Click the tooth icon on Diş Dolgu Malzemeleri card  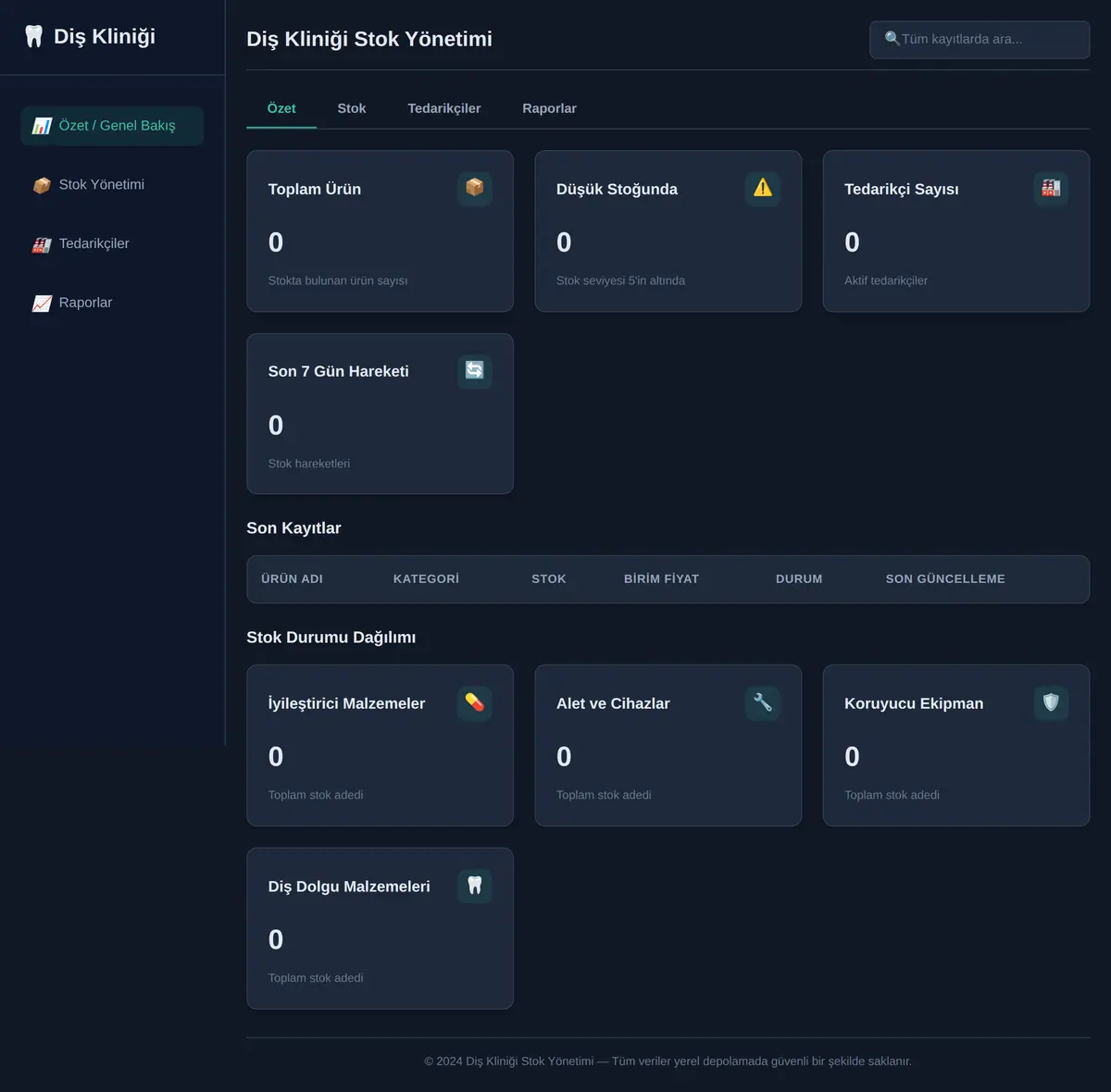pos(475,887)
